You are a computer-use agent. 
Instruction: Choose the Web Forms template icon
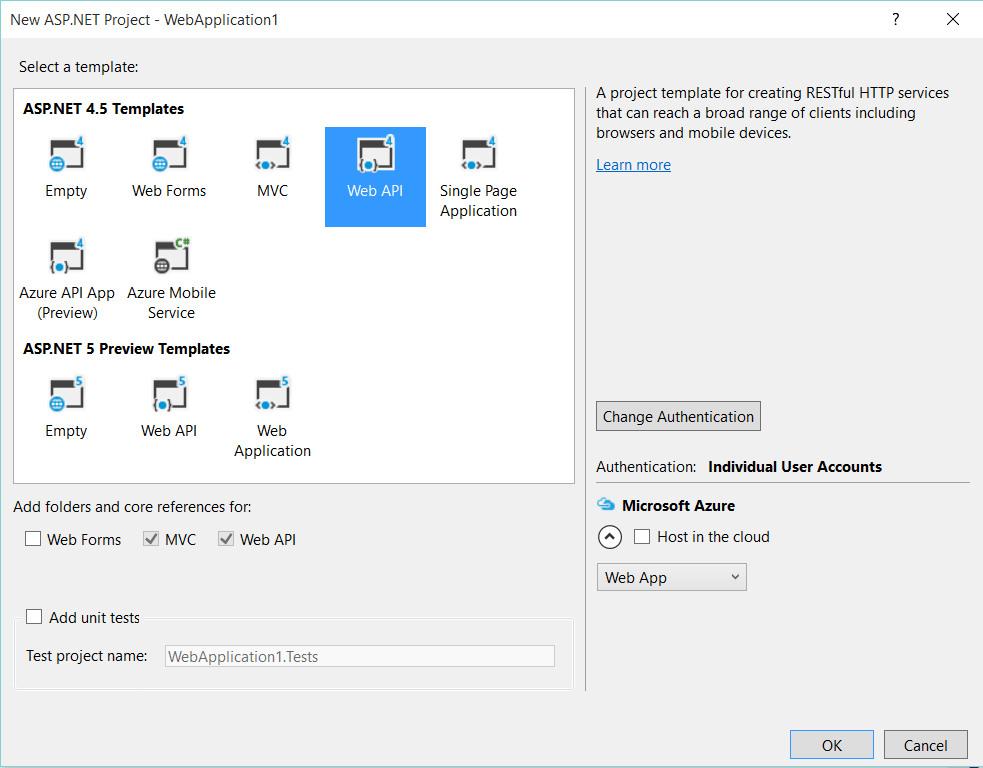[169, 154]
